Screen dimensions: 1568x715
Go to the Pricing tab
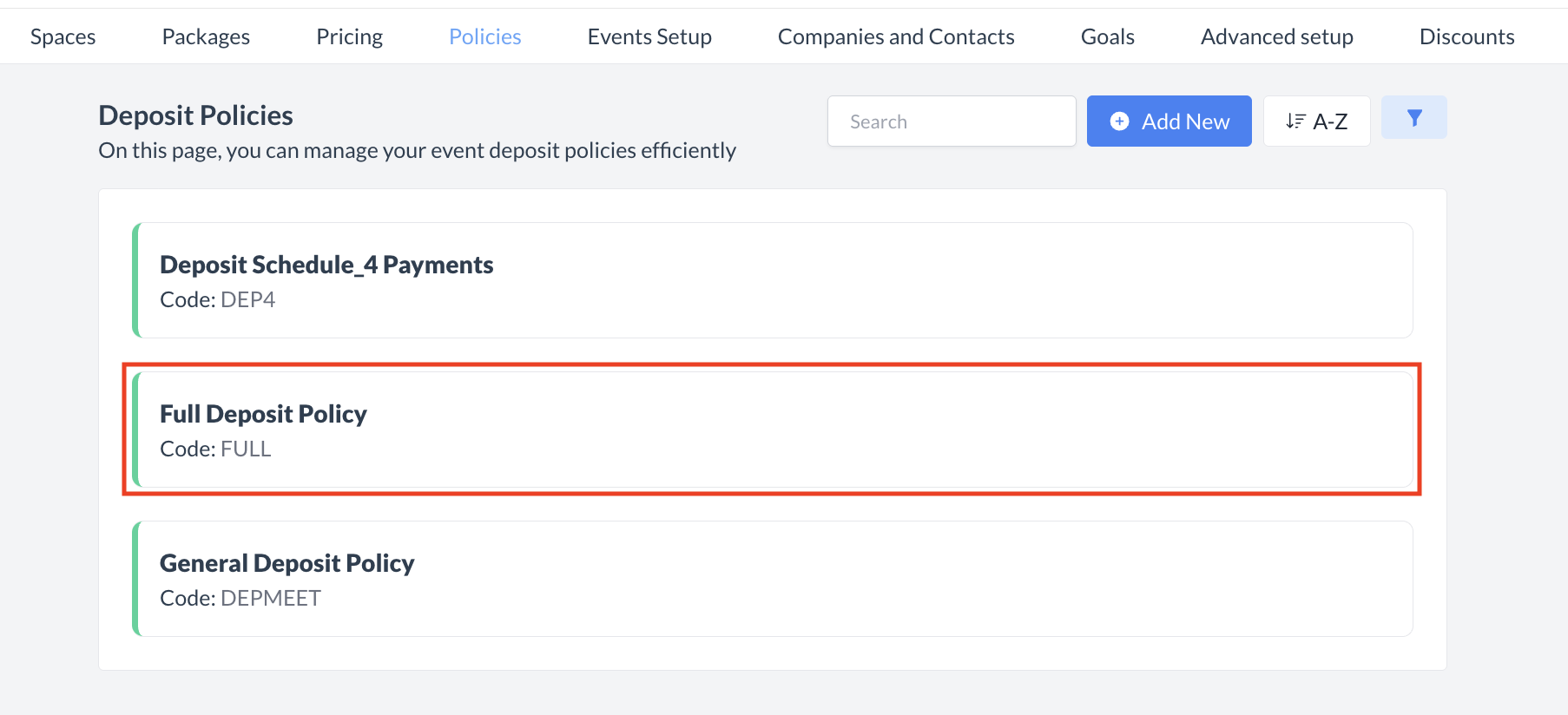tap(349, 36)
